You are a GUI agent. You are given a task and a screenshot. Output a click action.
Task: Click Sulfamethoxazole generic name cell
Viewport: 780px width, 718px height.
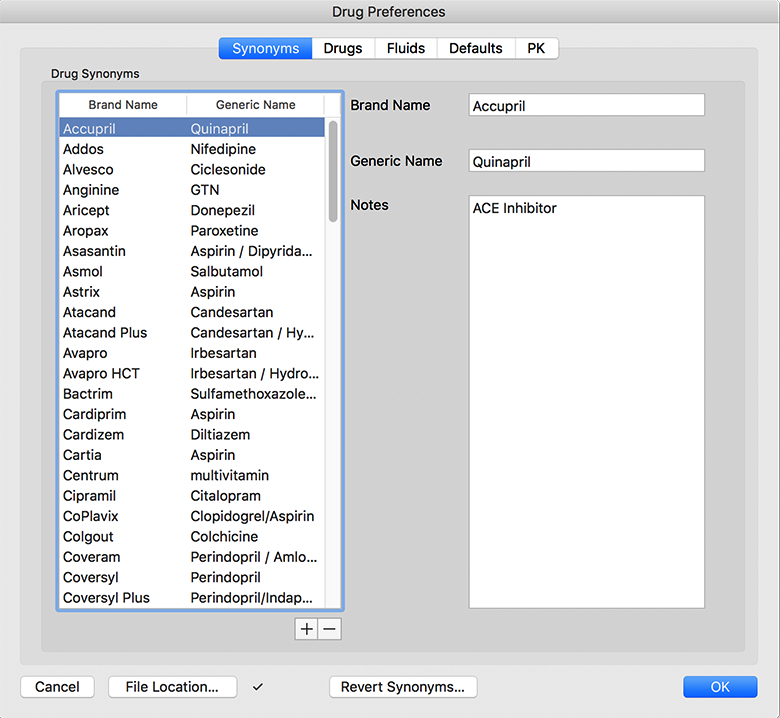pos(253,394)
